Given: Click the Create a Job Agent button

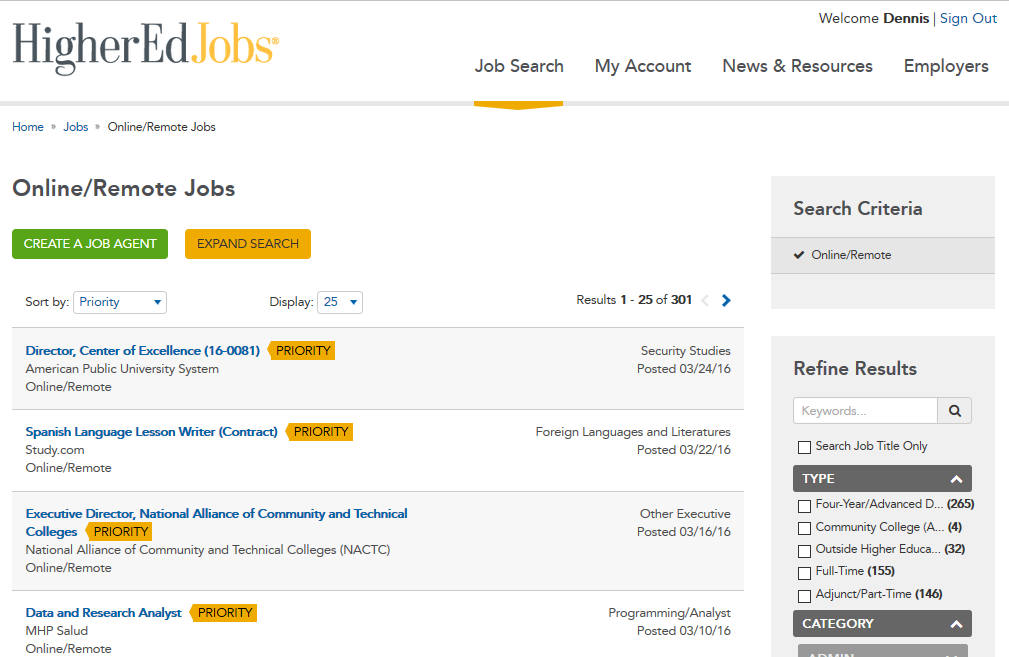Looking at the screenshot, I should [x=90, y=244].
